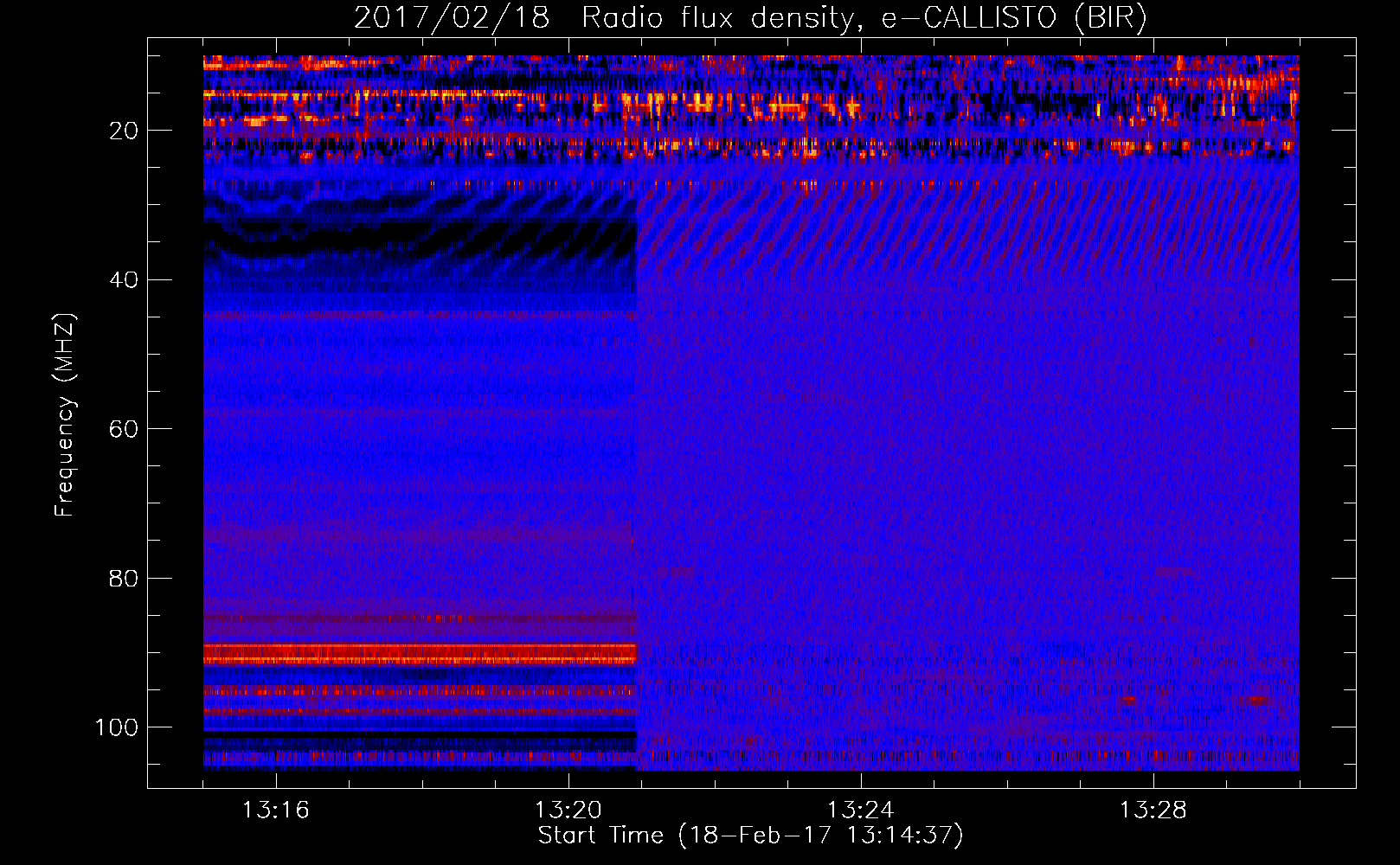Click the 13:16 time tick label
Image resolution: width=1400 pixels, height=865 pixels.
pos(275,811)
